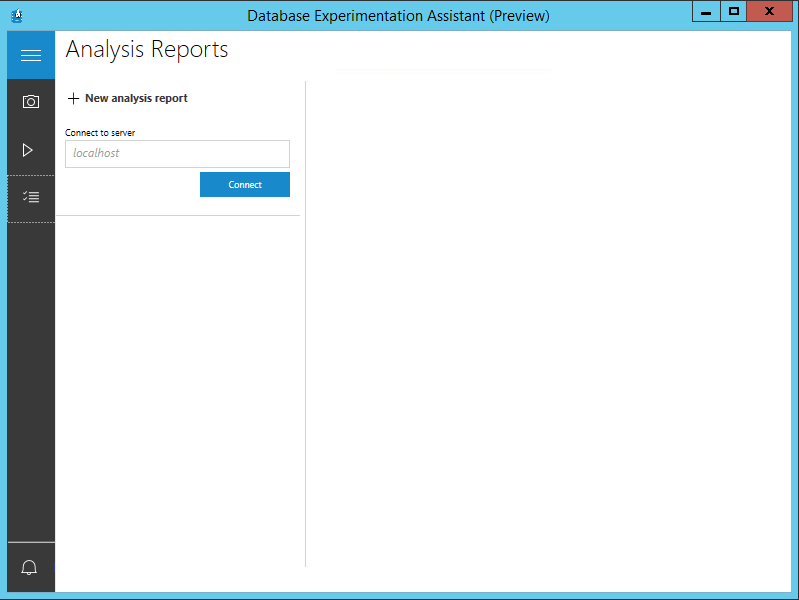Minimize the Database Experimentation Assistant window
799x600 pixels.
[x=705, y=11]
